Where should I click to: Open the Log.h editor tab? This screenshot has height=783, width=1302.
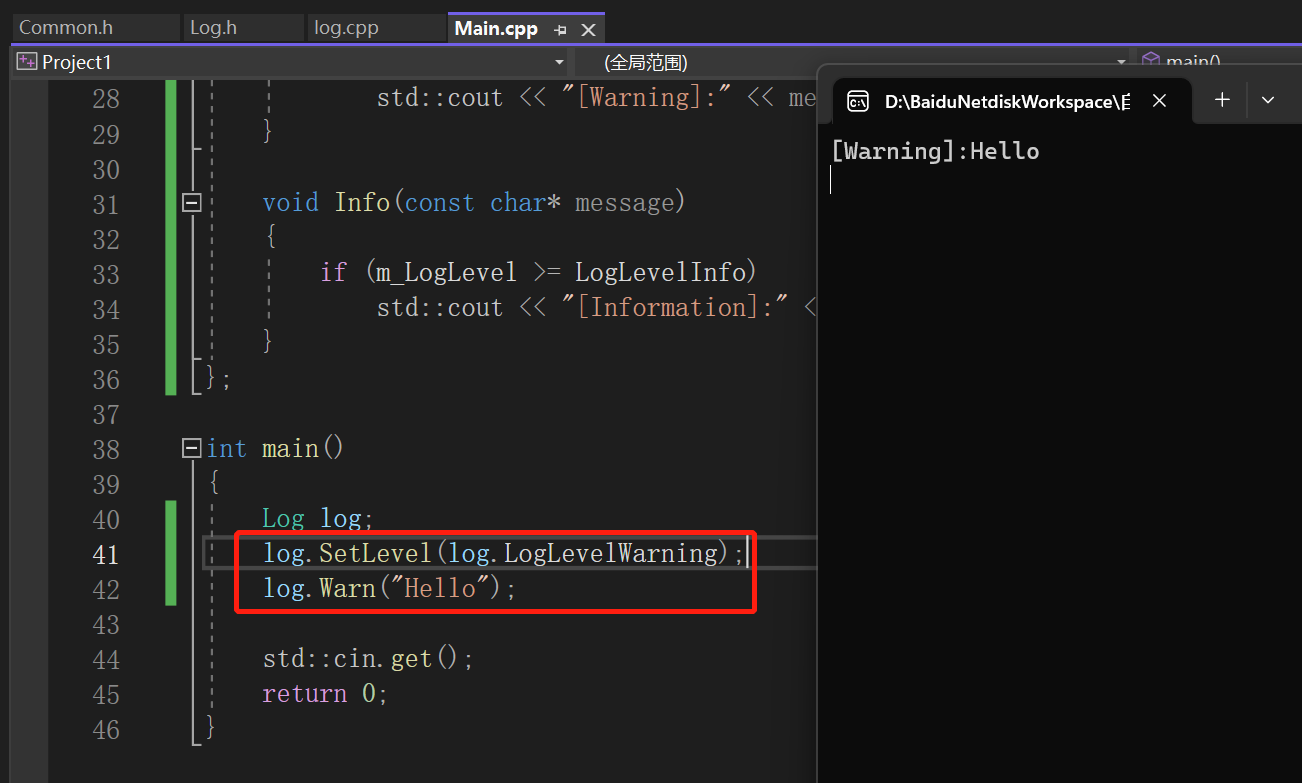click(243, 28)
